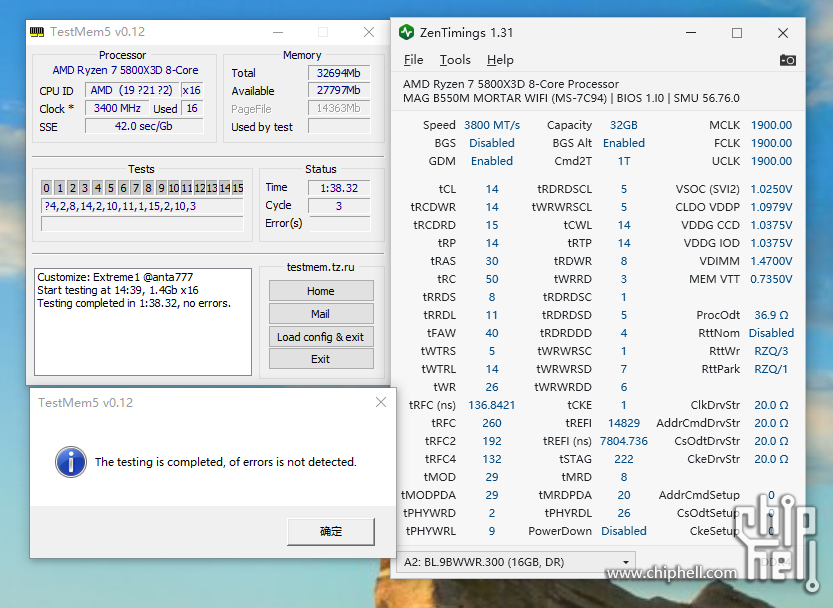
Task: Click the CLDO VDDP value 1.0979V
Action: tap(771, 207)
